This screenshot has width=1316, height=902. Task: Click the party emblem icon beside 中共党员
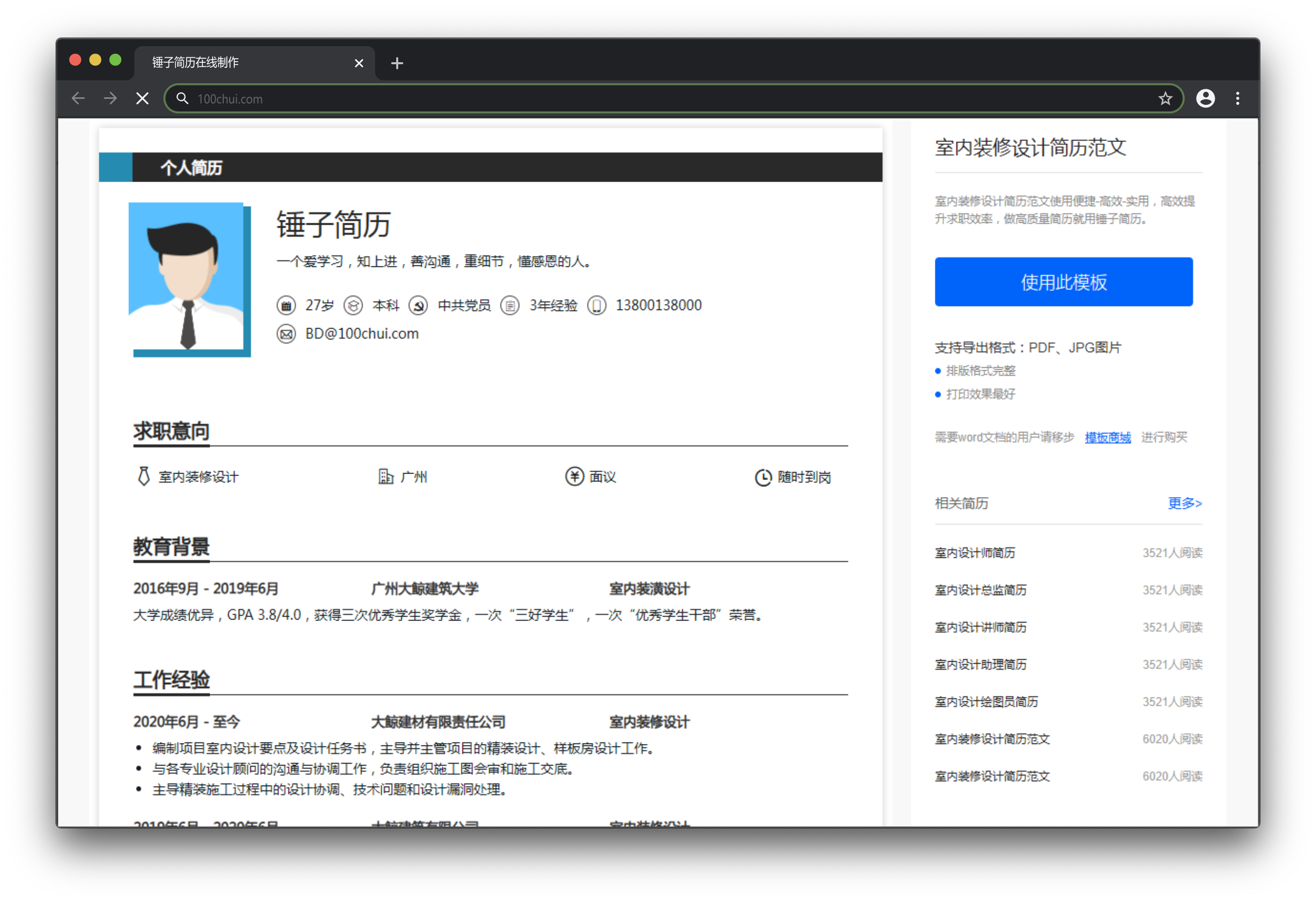pyautogui.click(x=418, y=306)
